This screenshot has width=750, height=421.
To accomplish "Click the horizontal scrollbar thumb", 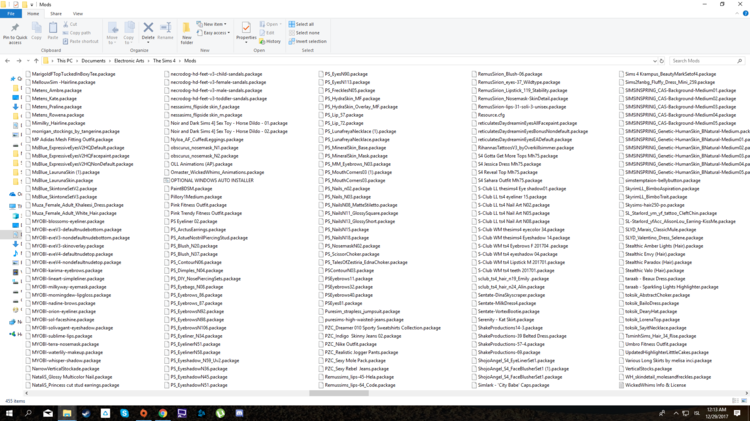I will [x=339, y=393].
